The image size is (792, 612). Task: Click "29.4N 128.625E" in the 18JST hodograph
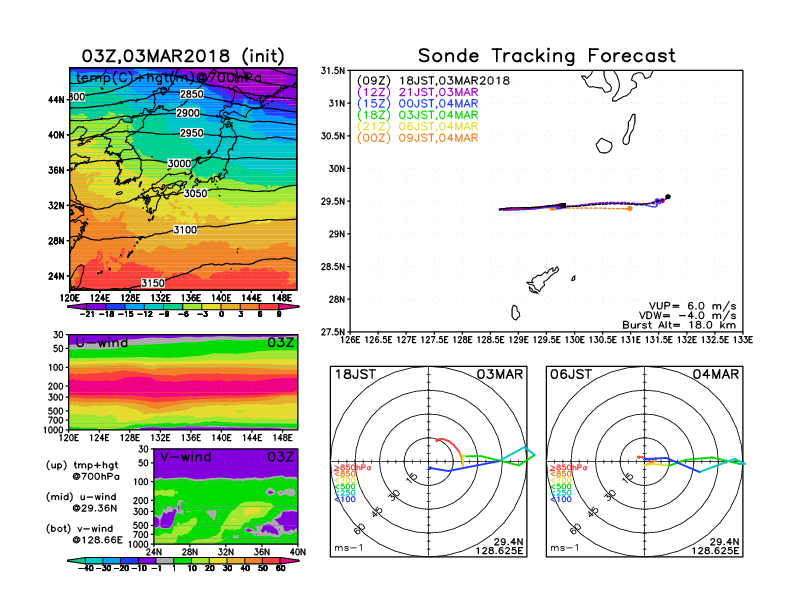click(499, 546)
